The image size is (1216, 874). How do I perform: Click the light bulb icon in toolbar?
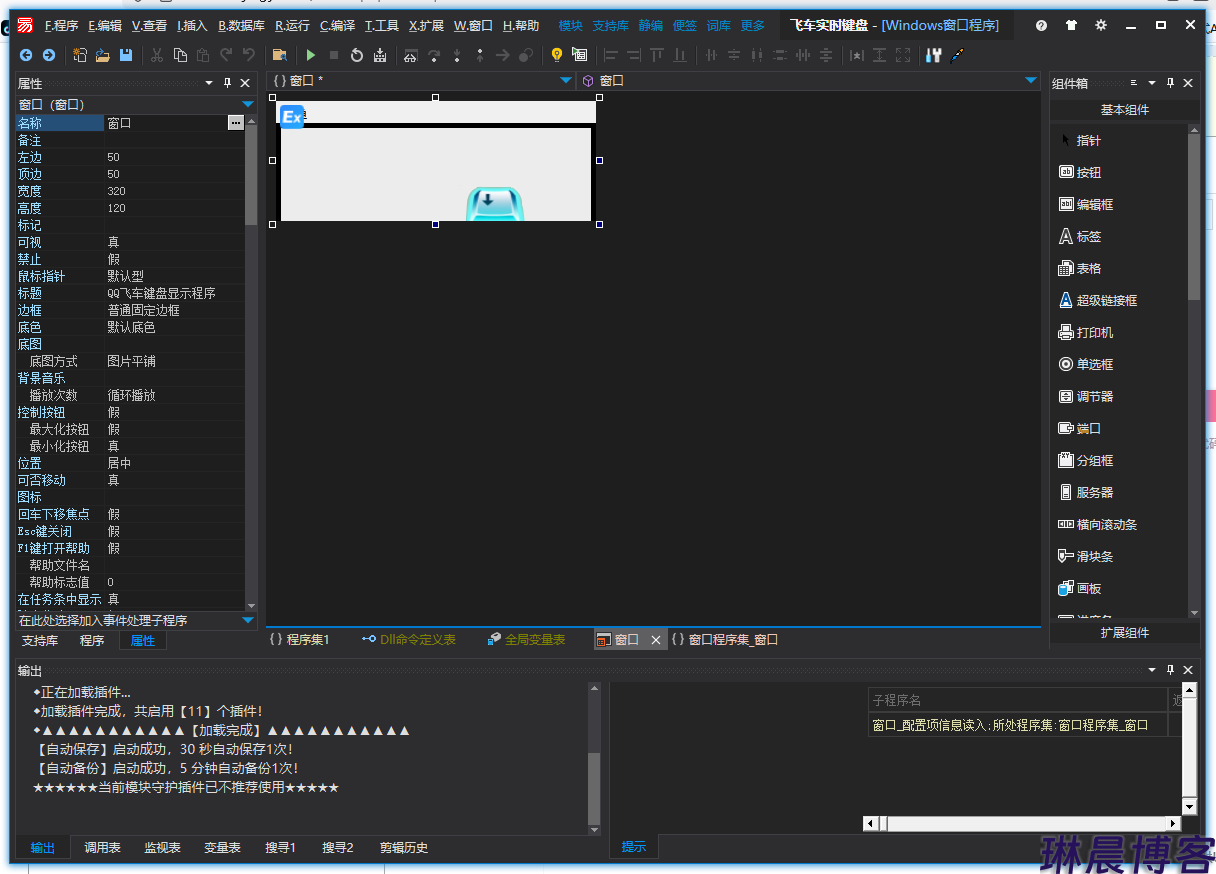[x=557, y=55]
